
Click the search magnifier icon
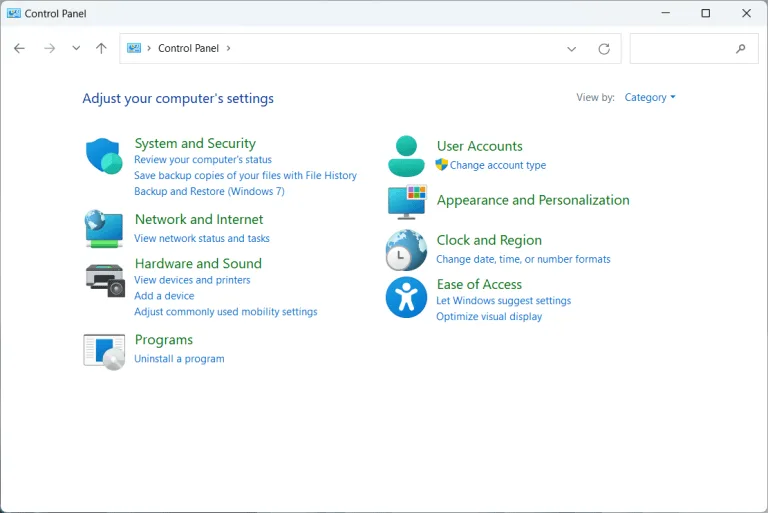(741, 49)
